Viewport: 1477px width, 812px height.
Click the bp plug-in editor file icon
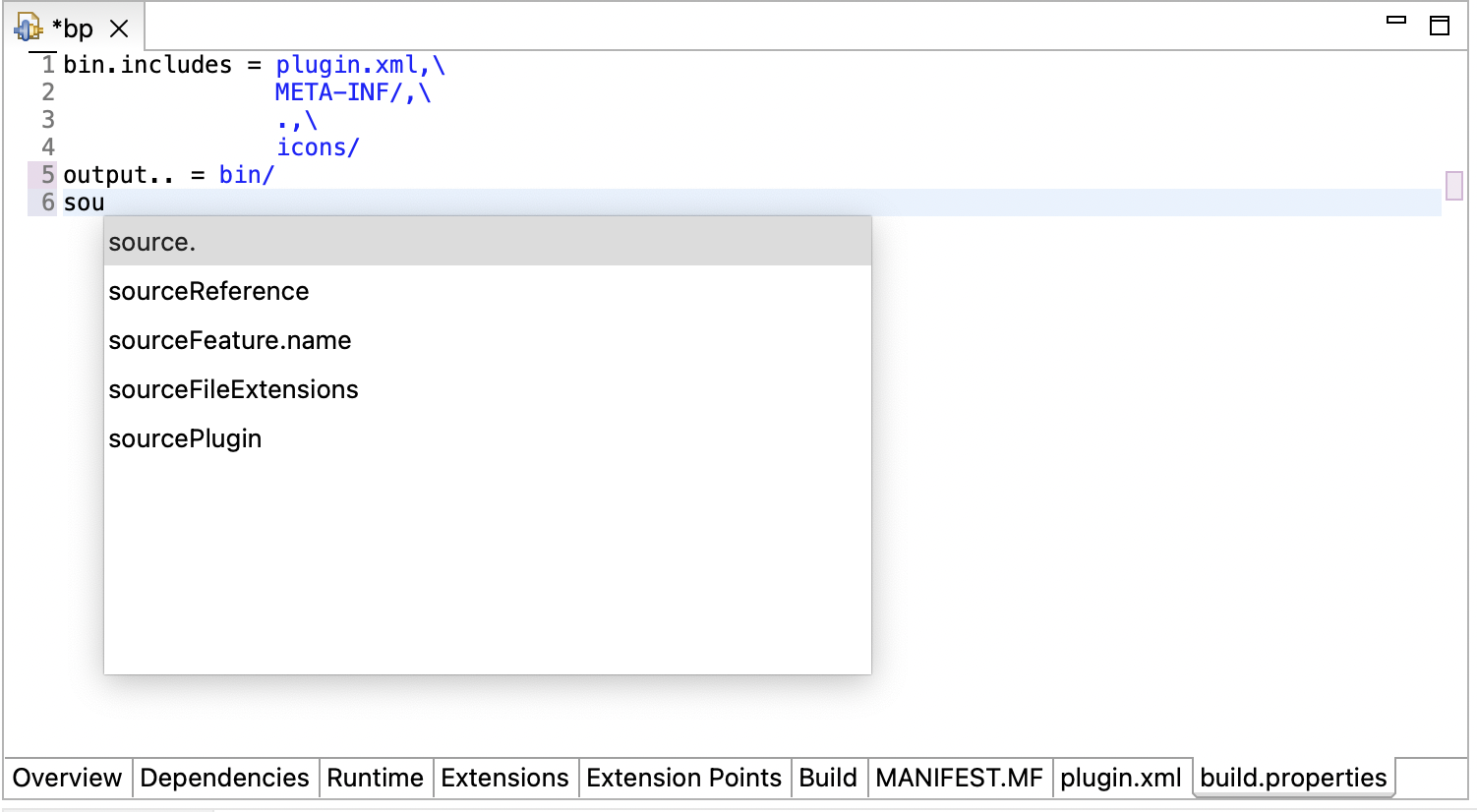(28, 28)
